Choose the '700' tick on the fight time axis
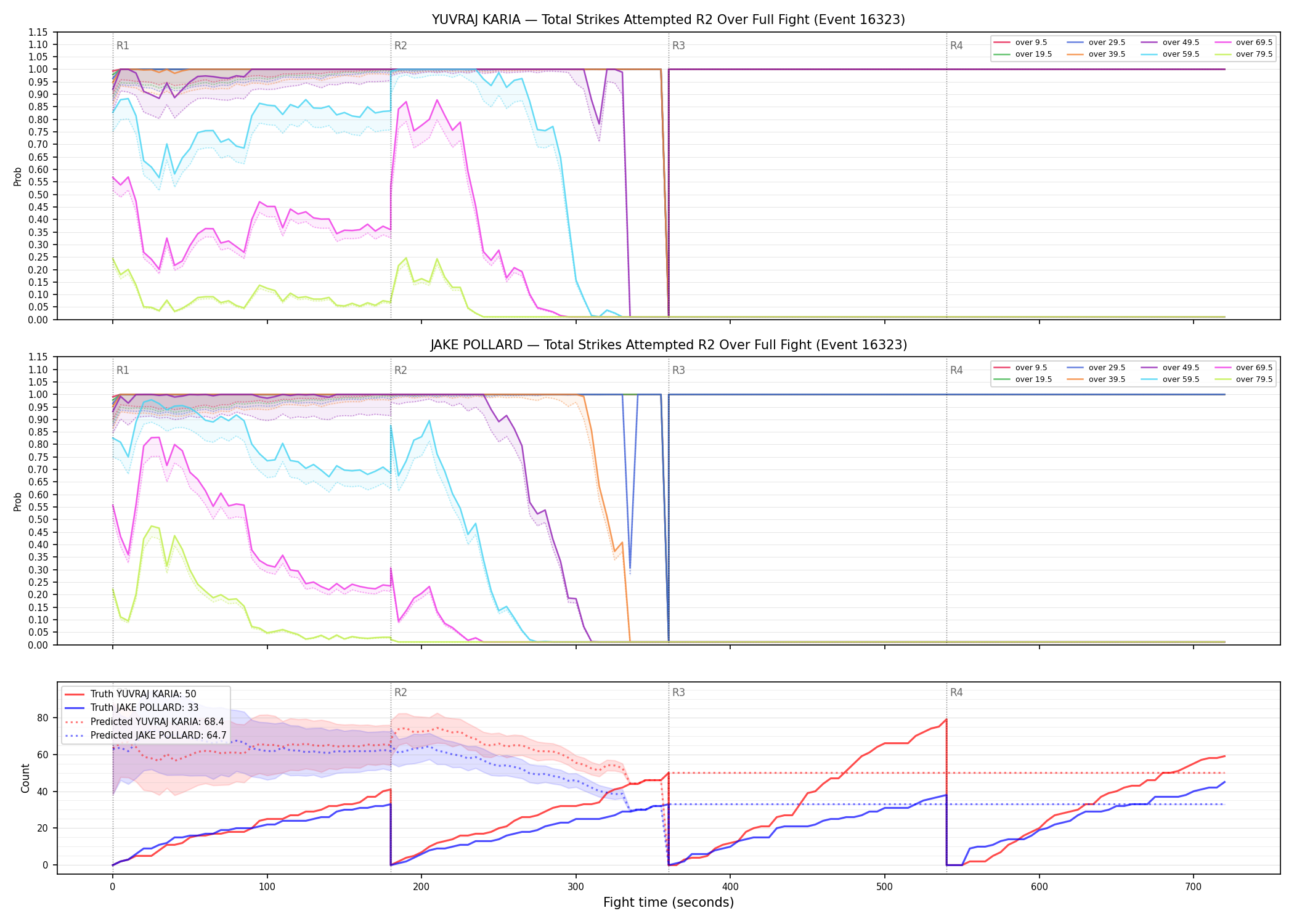This screenshot has width=1294, height=924. [x=1194, y=886]
